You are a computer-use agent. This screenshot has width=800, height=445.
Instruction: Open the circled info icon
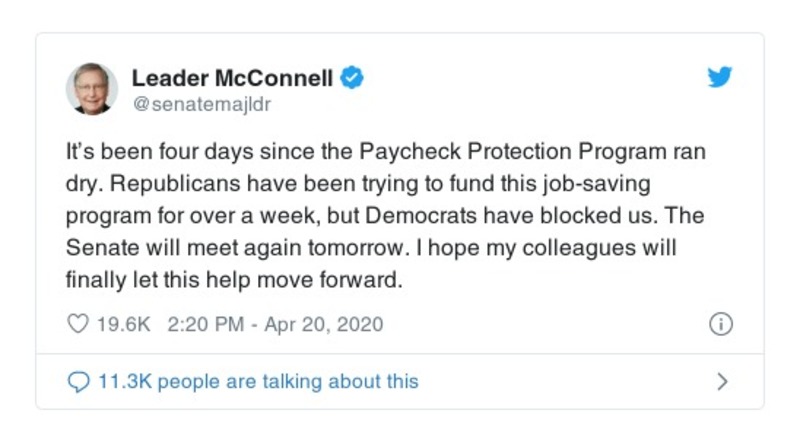720,325
